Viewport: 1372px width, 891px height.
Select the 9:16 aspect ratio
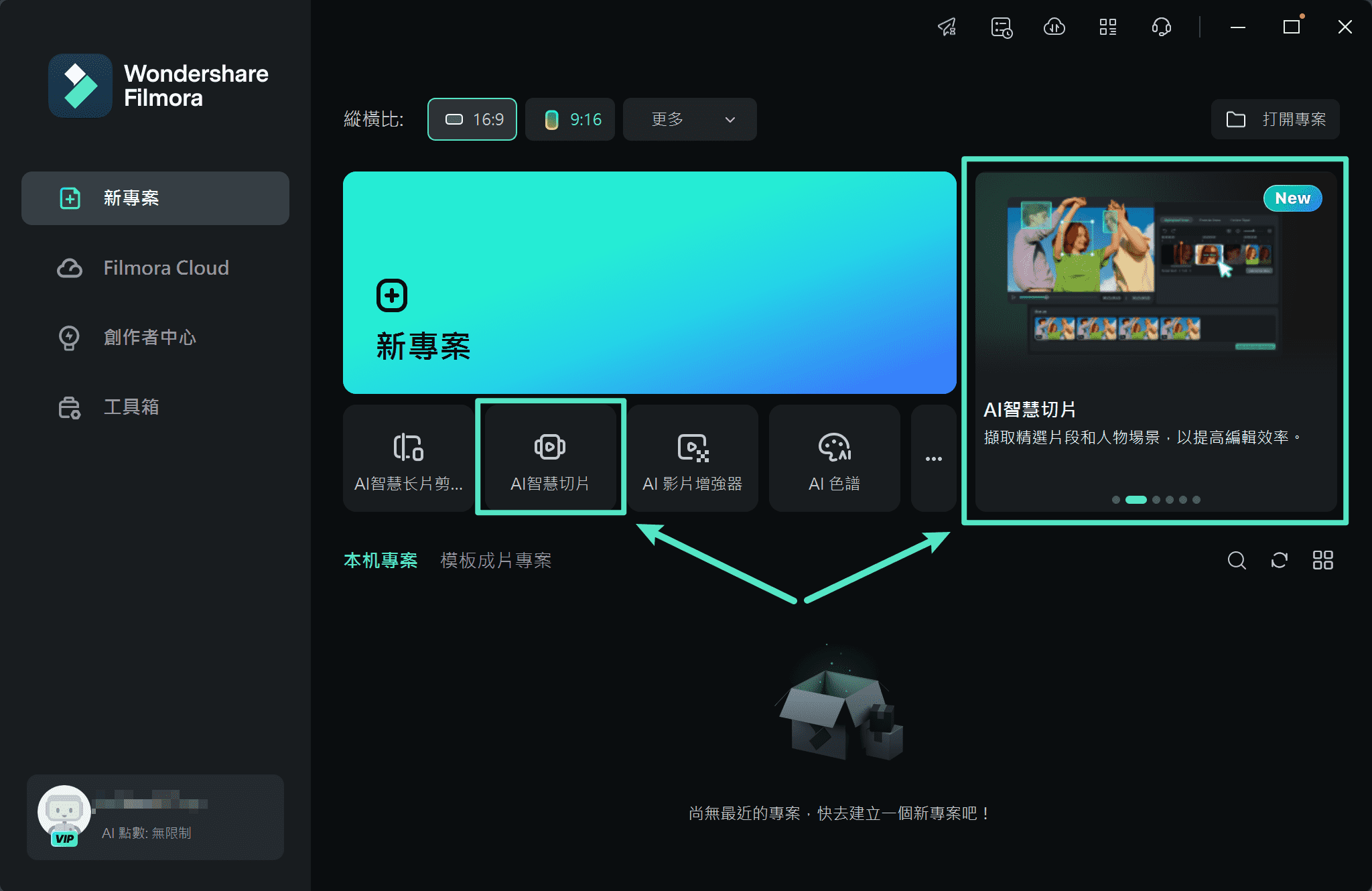click(x=570, y=119)
